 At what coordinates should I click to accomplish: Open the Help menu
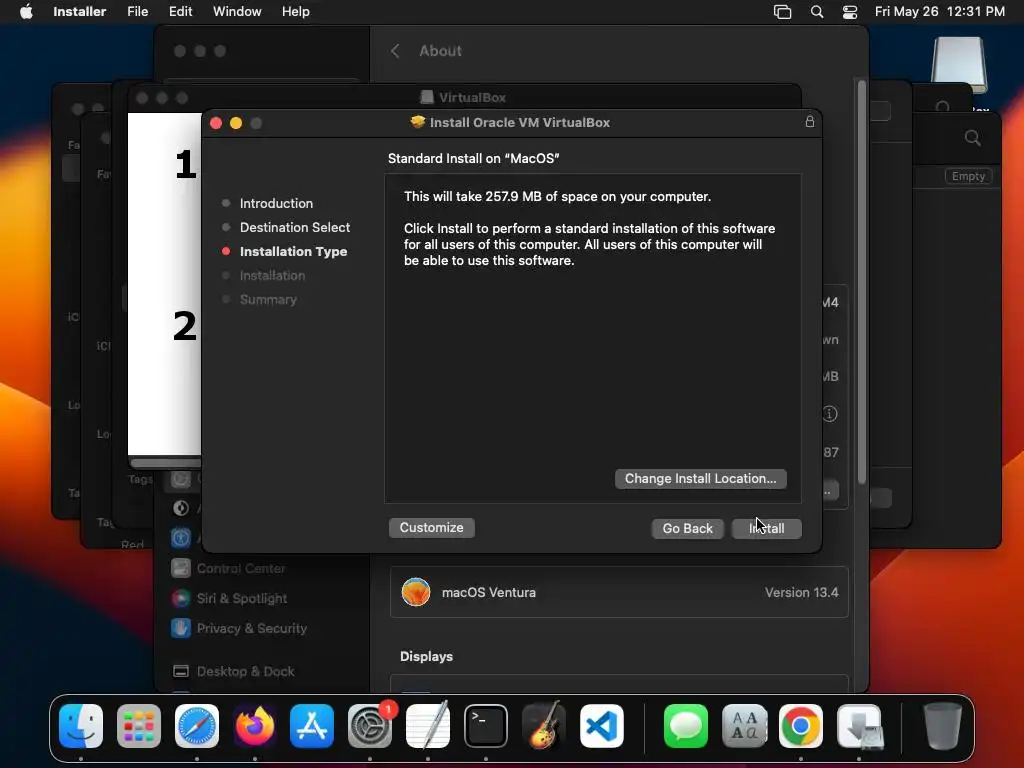295,11
